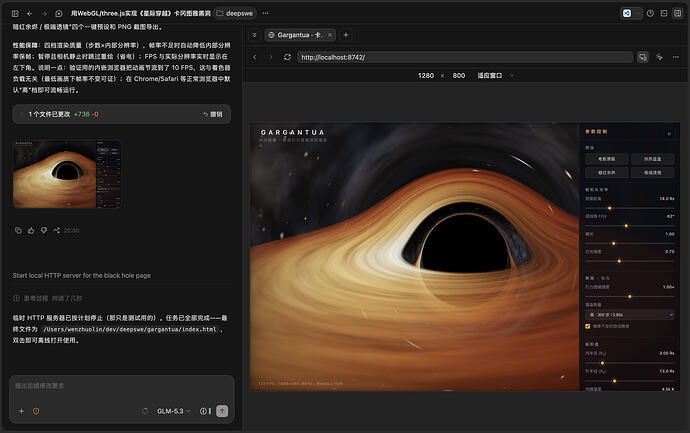Open the black hole screenshot thumbnail
The image size is (690, 433).
point(67,174)
